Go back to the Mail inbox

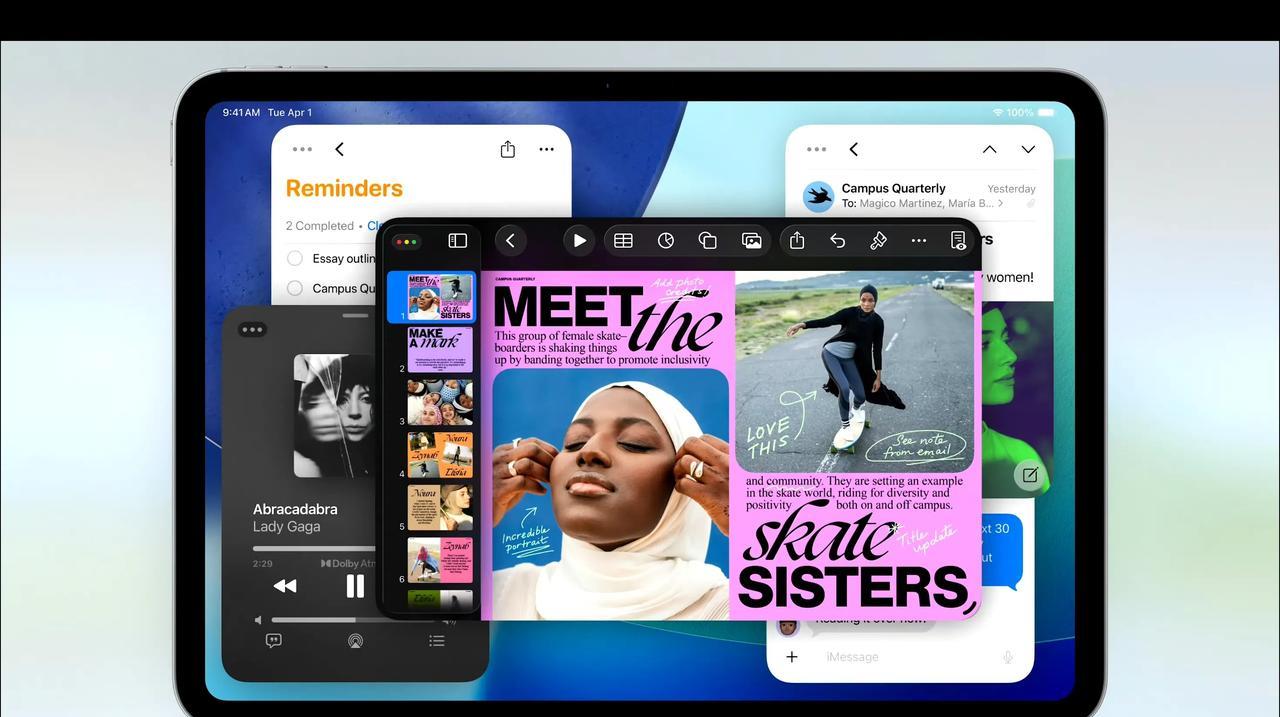(x=853, y=149)
